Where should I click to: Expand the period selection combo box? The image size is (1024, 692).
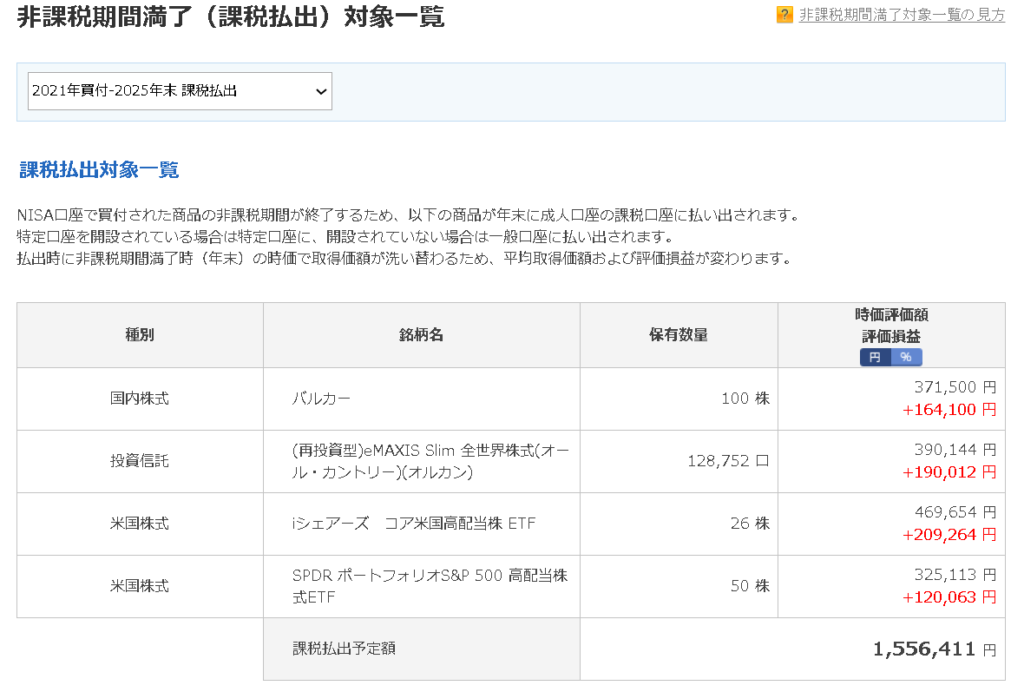point(178,90)
